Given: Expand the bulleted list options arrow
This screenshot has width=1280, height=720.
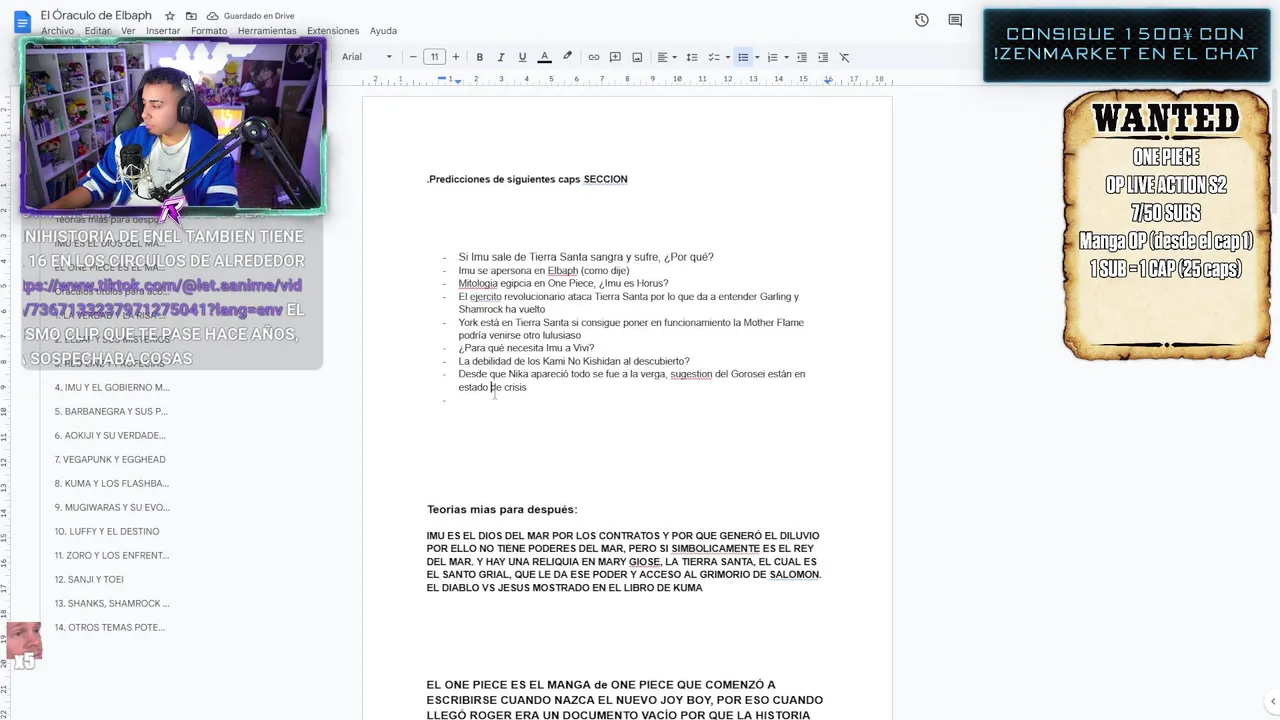Looking at the screenshot, I should pos(757,57).
